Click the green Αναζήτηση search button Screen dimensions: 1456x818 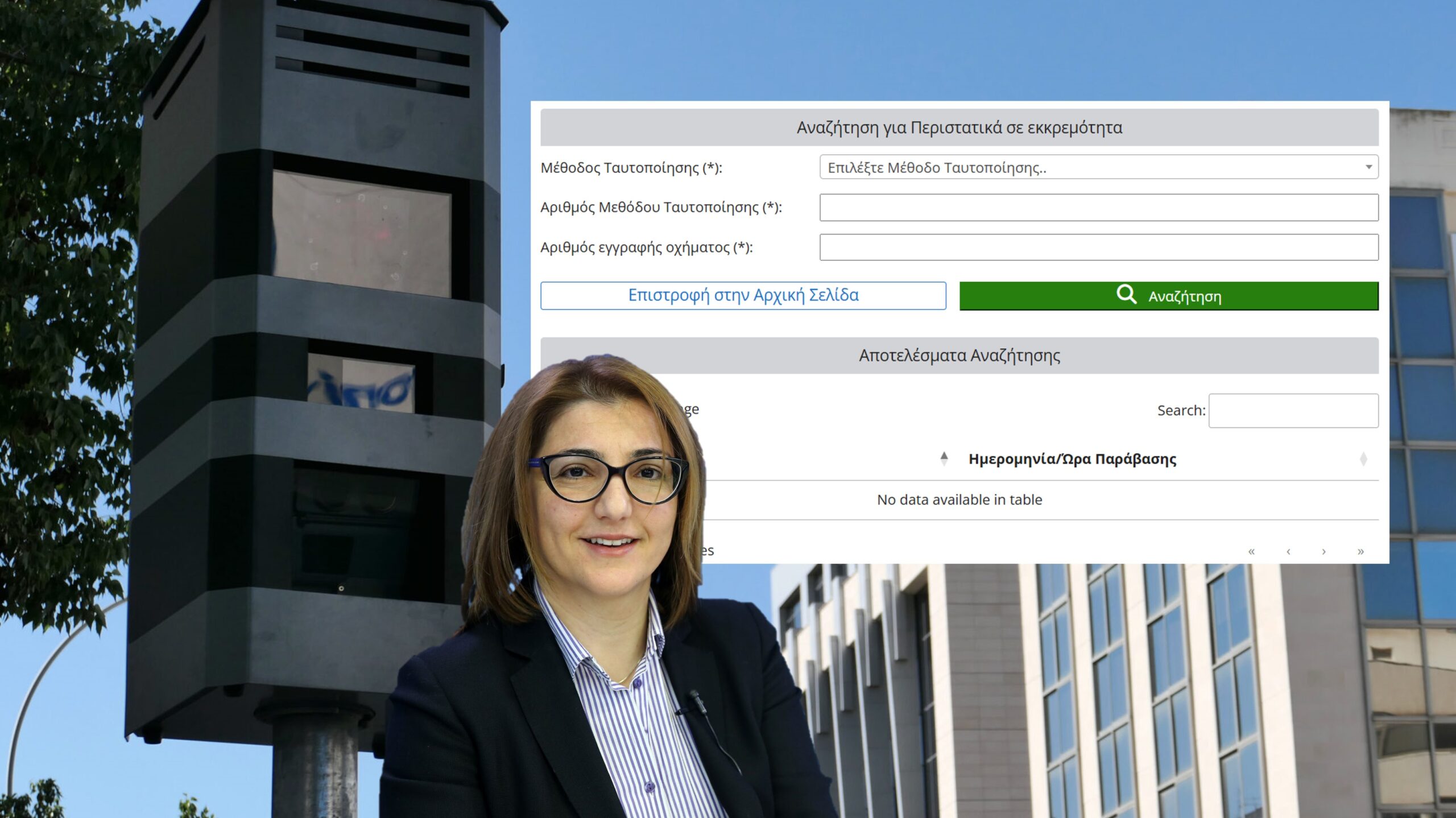coord(1169,296)
